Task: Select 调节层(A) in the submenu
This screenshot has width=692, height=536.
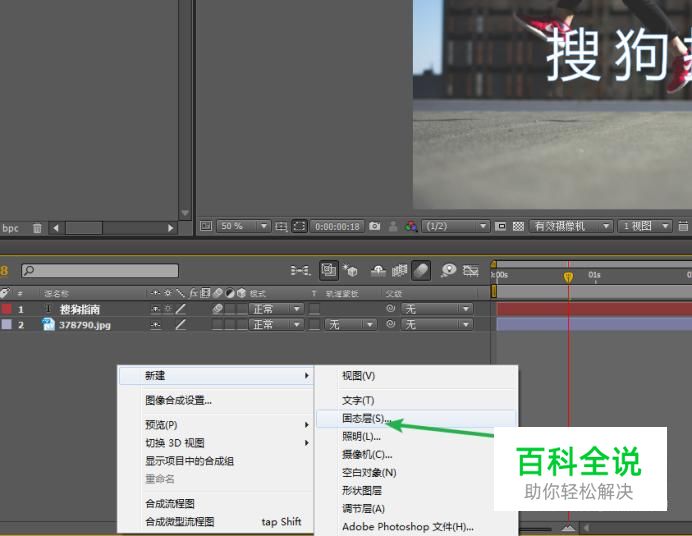Action: 363,509
